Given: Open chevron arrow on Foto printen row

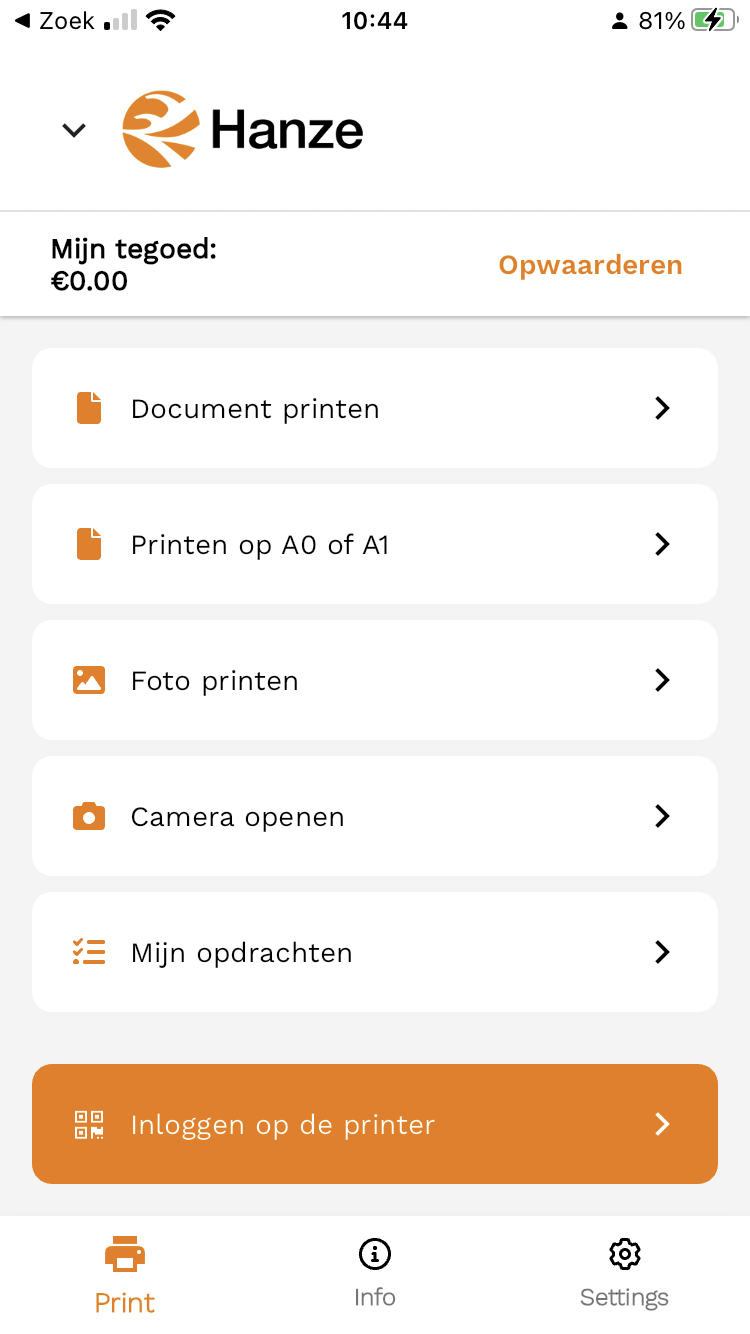Looking at the screenshot, I should point(661,680).
